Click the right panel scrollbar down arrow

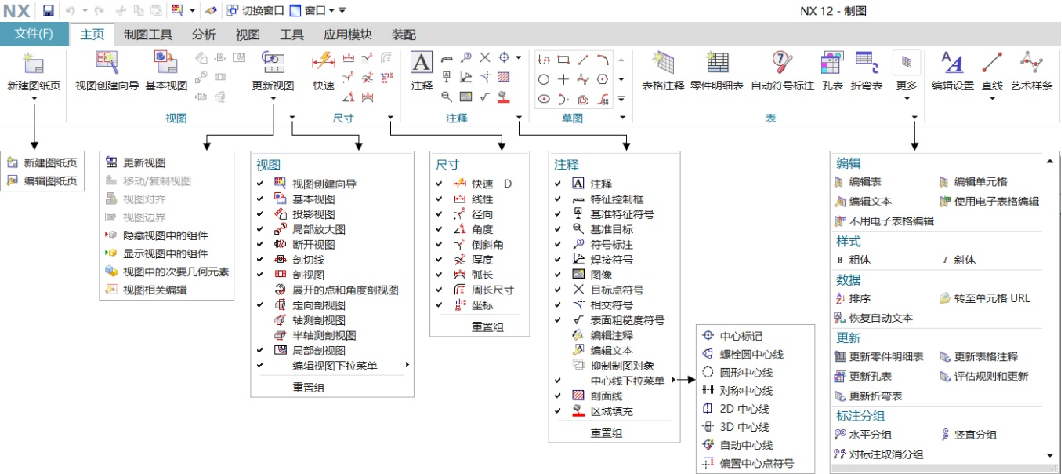(x=1050, y=456)
